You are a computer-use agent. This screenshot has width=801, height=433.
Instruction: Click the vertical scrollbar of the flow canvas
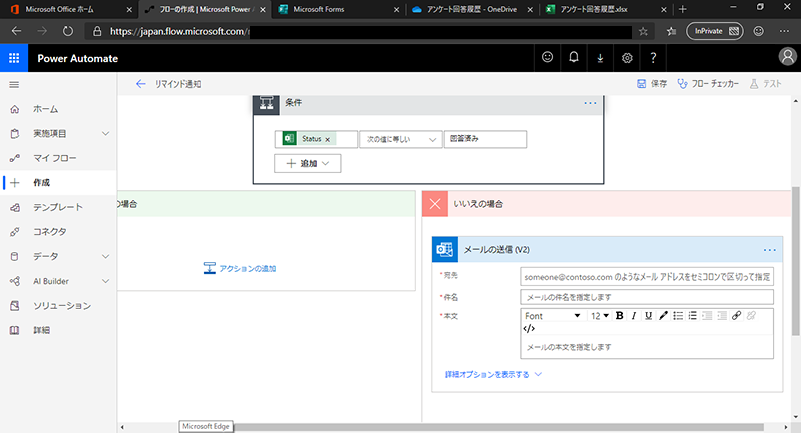click(796, 261)
